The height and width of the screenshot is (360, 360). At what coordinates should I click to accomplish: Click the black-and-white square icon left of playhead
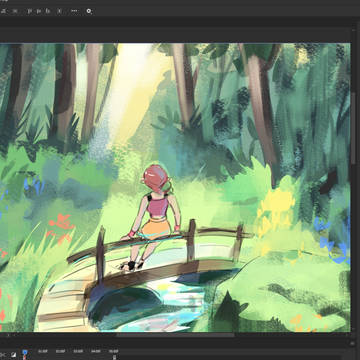(x=14, y=355)
